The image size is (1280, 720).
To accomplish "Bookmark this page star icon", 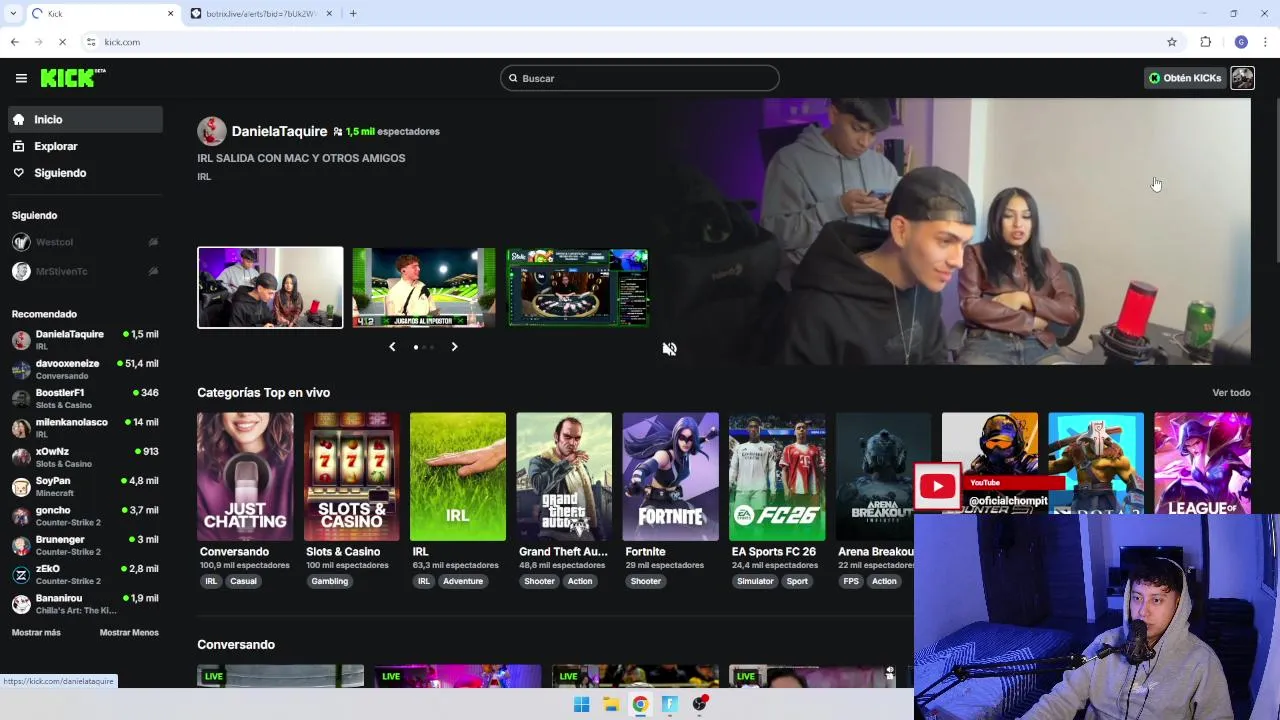I will click(1172, 42).
